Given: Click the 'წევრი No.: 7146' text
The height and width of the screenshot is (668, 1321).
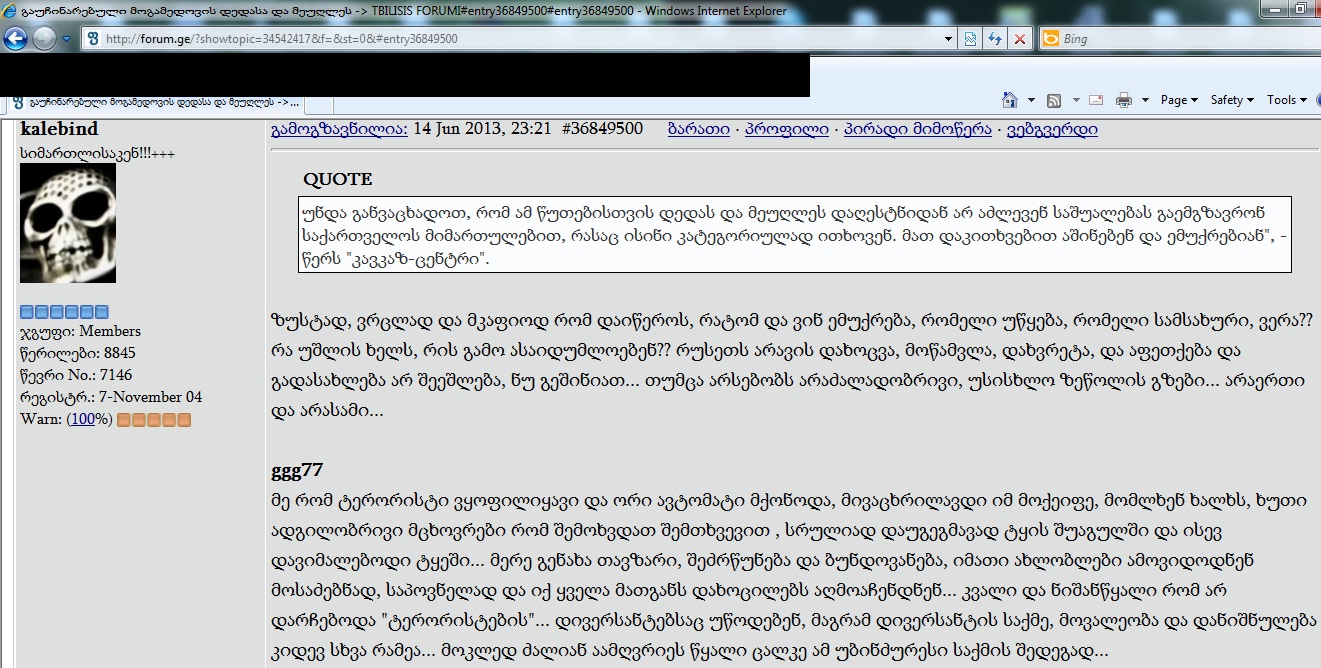Looking at the screenshot, I should click(76, 375).
